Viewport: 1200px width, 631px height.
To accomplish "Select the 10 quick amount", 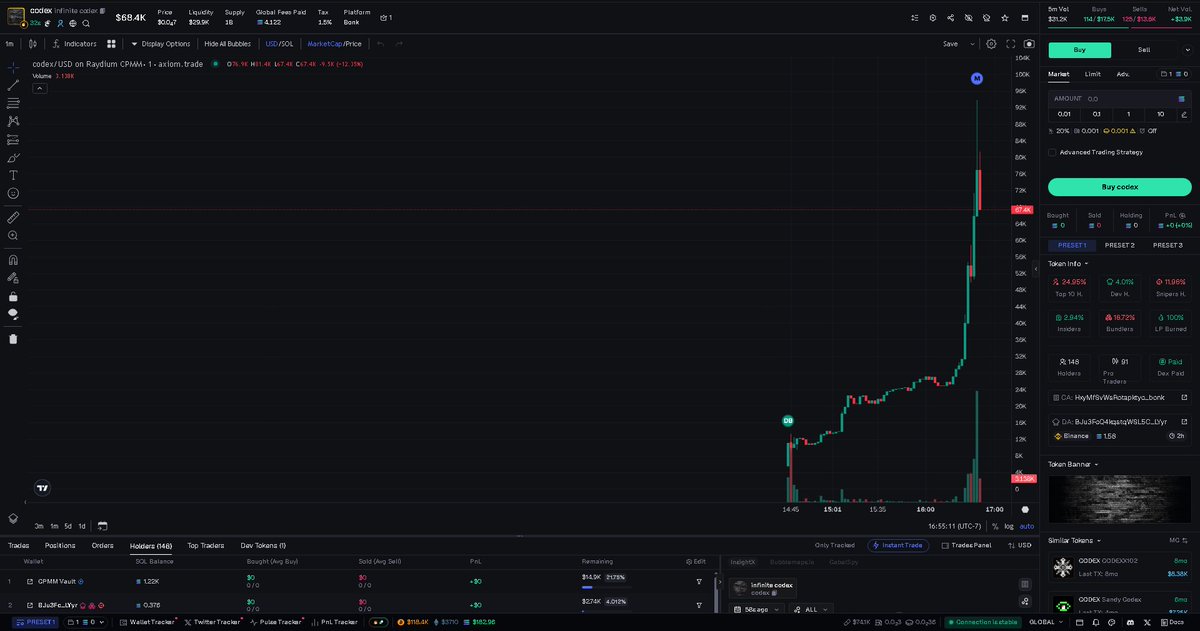I will pos(1160,114).
